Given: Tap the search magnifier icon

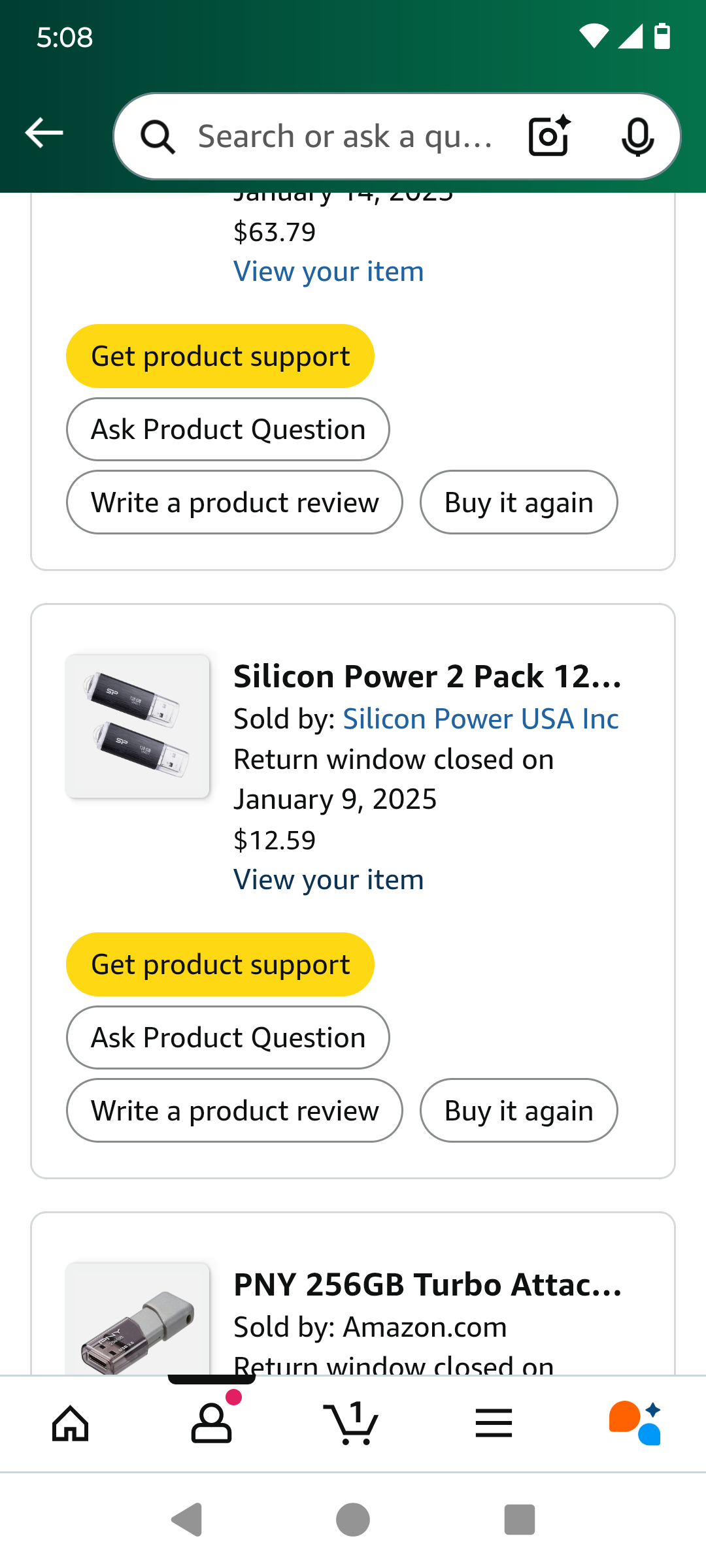Looking at the screenshot, I should 158,137.
